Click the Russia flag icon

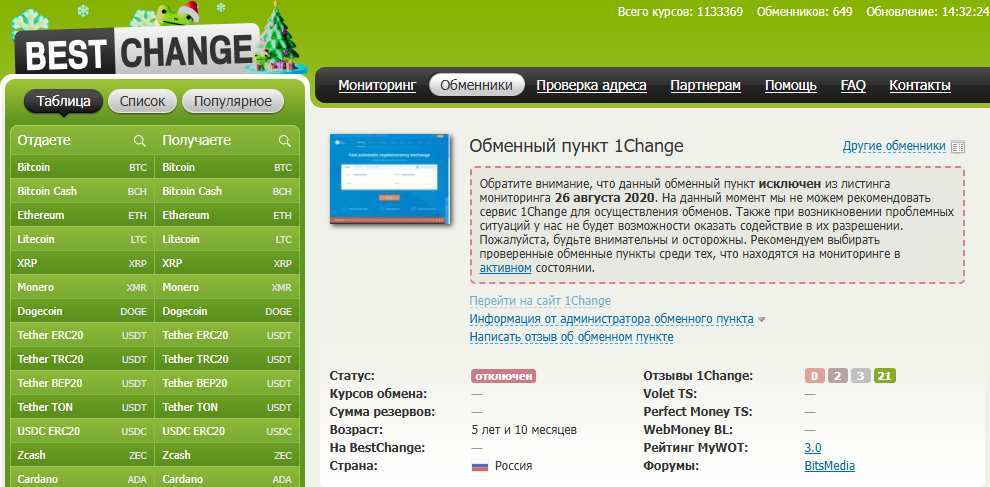[480, 466]
